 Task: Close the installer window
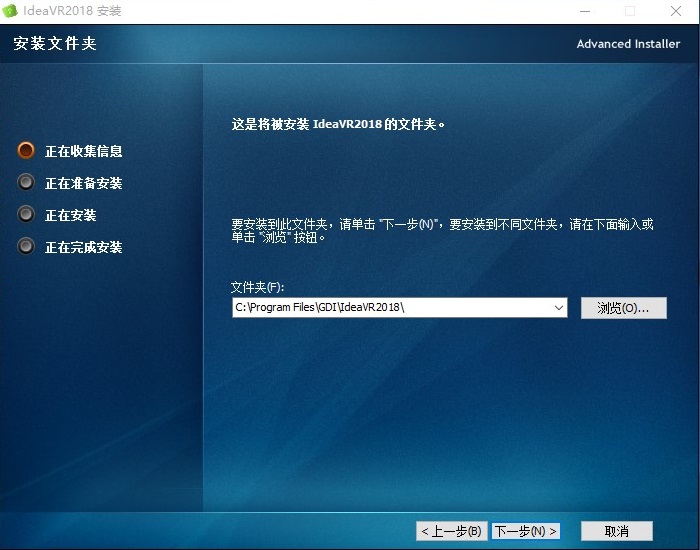coord(676,11)
